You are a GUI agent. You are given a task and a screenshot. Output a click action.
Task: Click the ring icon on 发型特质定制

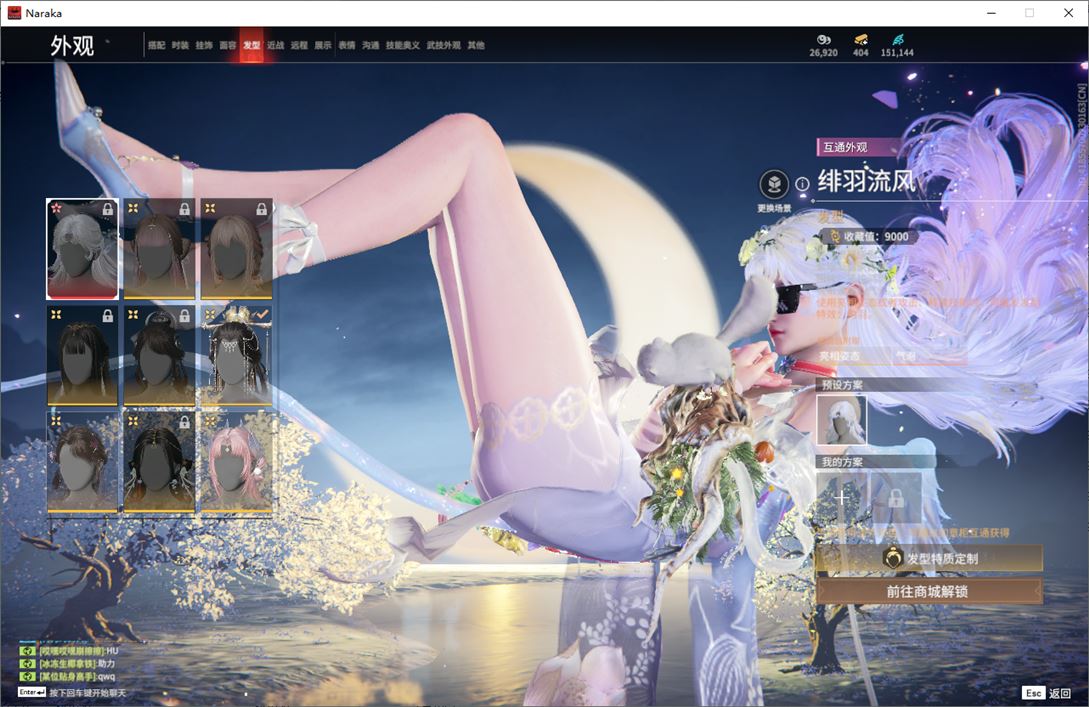pos(892,558)
